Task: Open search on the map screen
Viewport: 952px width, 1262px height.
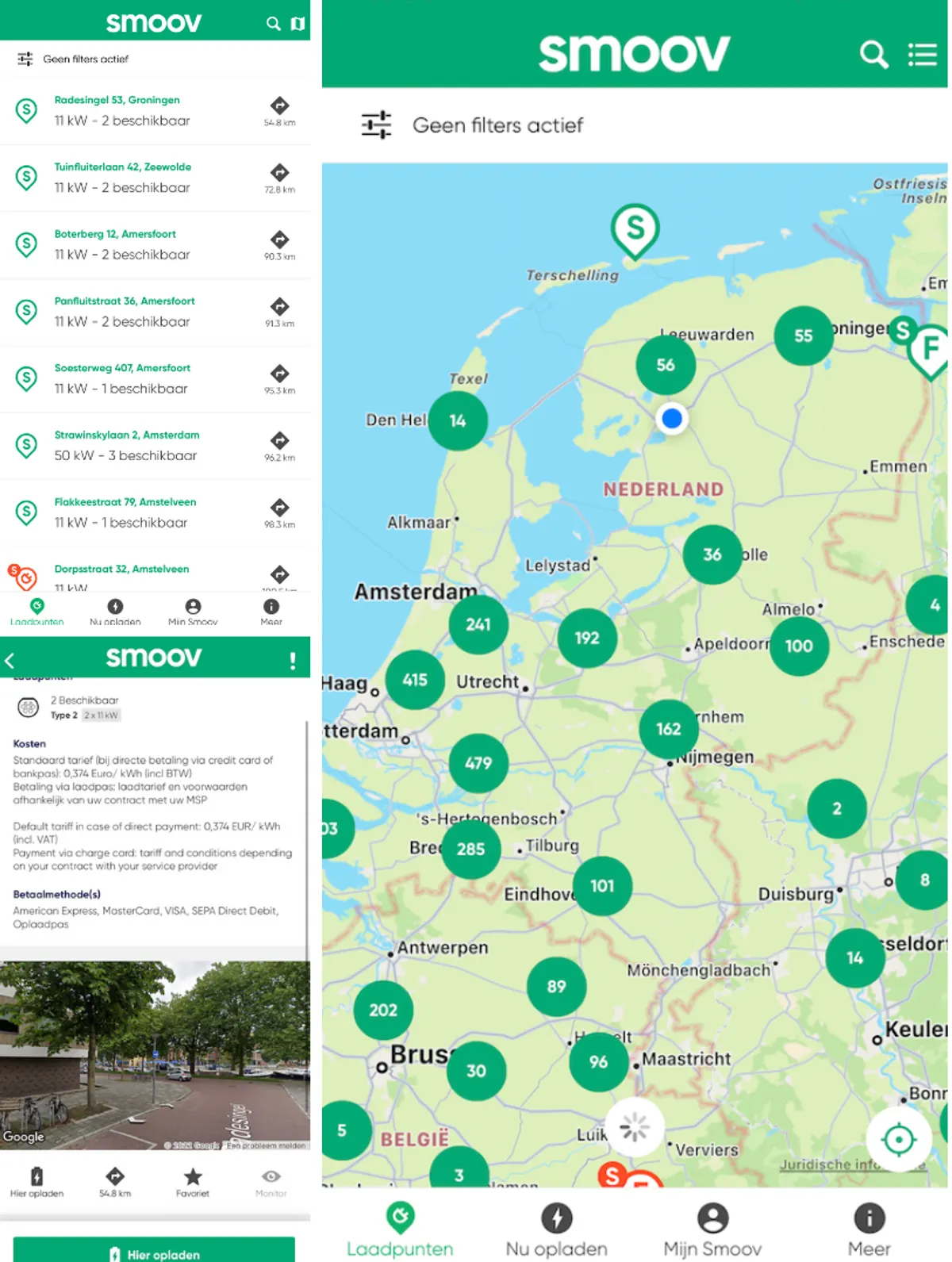Action: pyautogui.click(x=873, y=54)
